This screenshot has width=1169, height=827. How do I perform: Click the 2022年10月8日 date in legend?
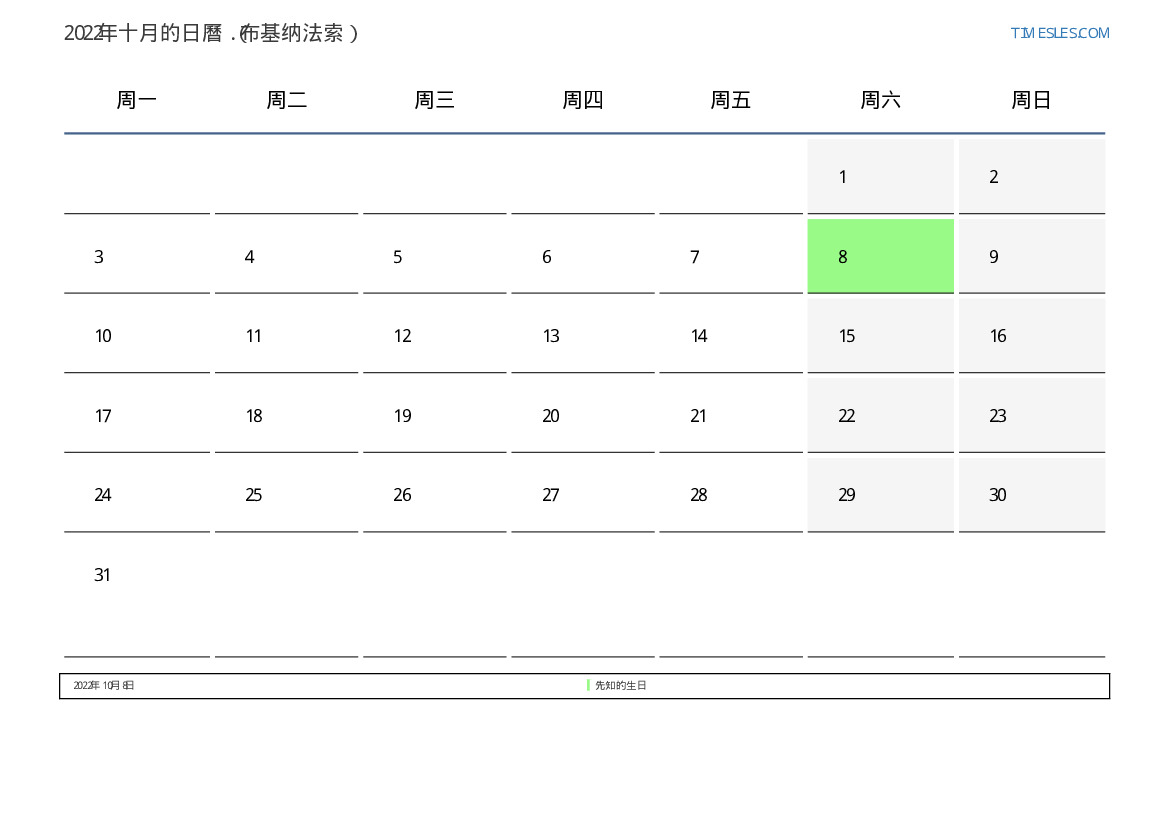point(104,686)
